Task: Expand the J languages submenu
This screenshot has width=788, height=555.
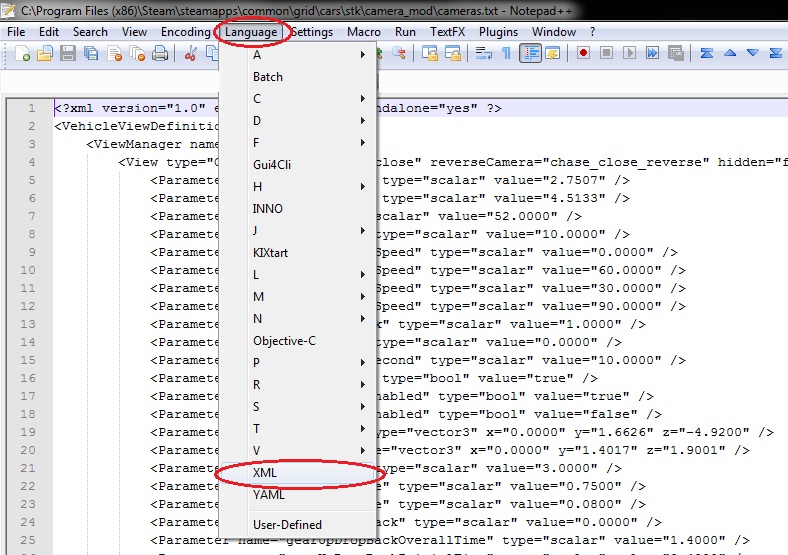Action: (299, 230)
